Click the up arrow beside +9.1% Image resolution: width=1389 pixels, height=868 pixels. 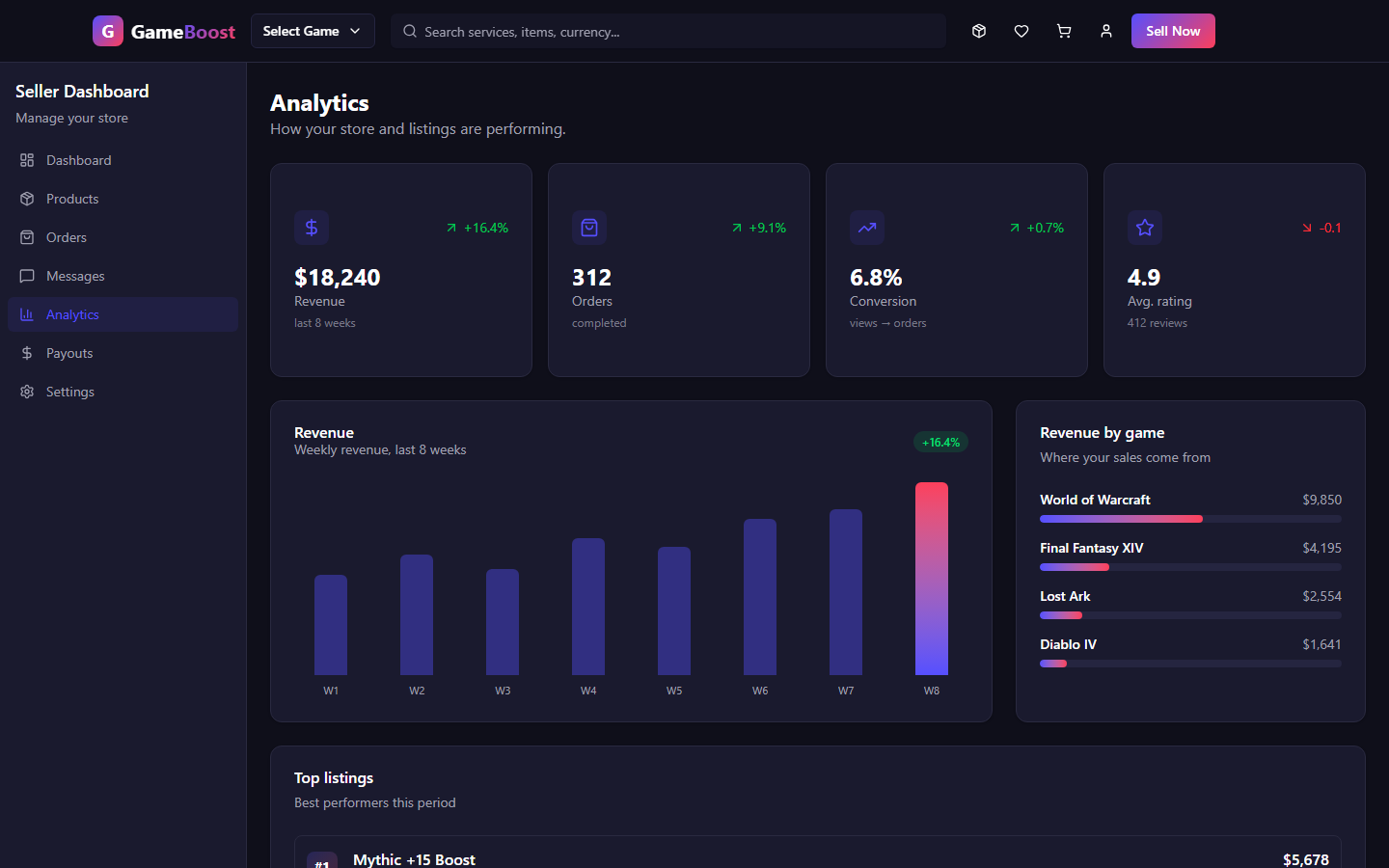[737, 228]
